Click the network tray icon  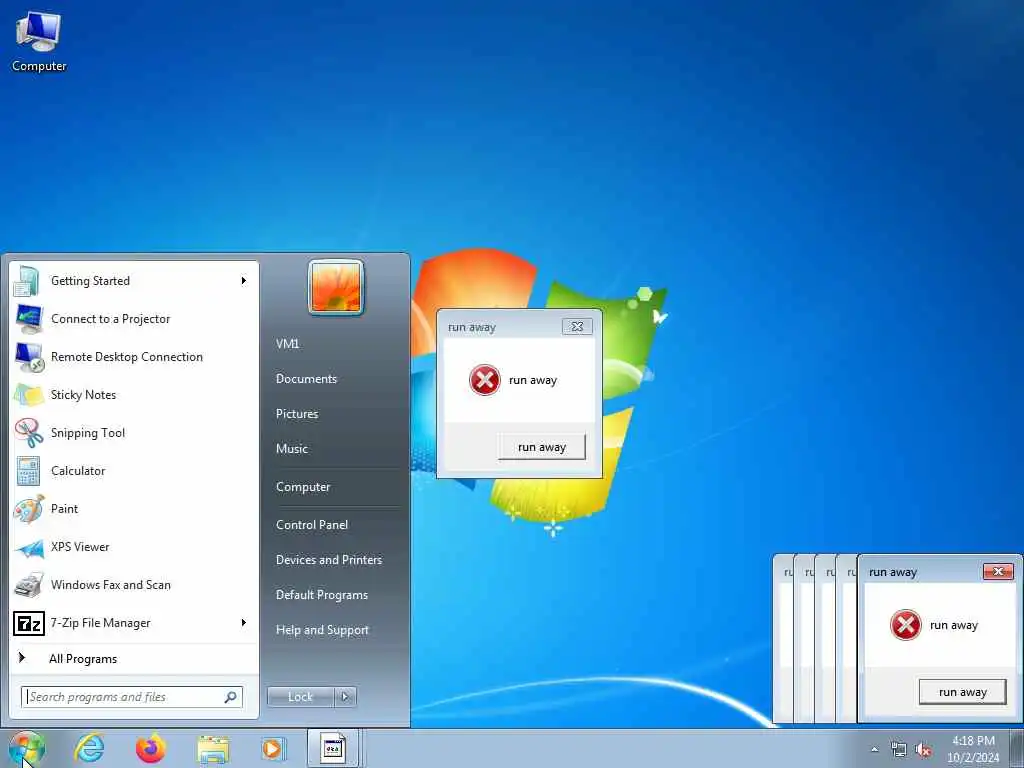(899, 750)
